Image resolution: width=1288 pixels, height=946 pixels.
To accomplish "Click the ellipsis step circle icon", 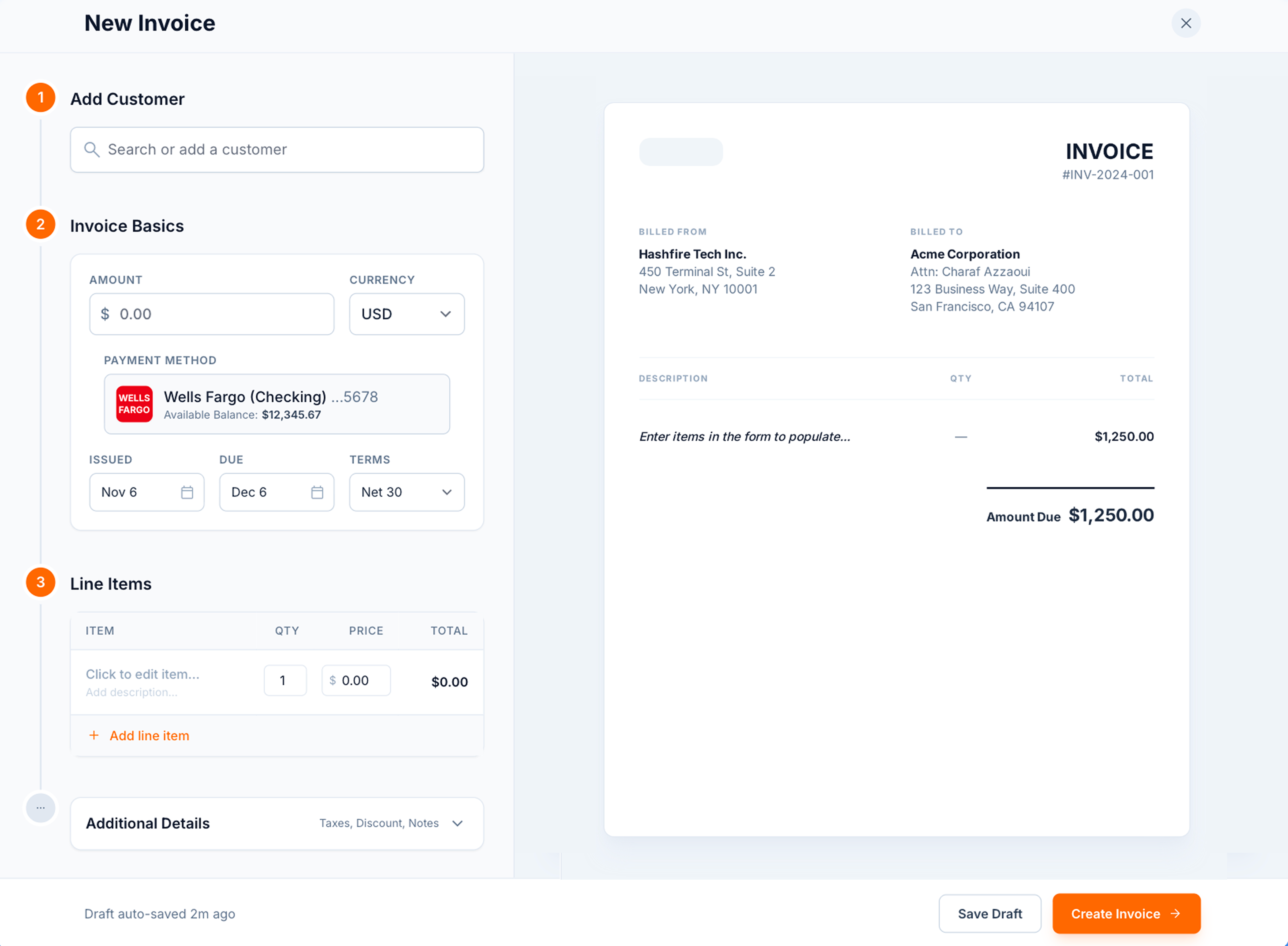I will [41, 808].
